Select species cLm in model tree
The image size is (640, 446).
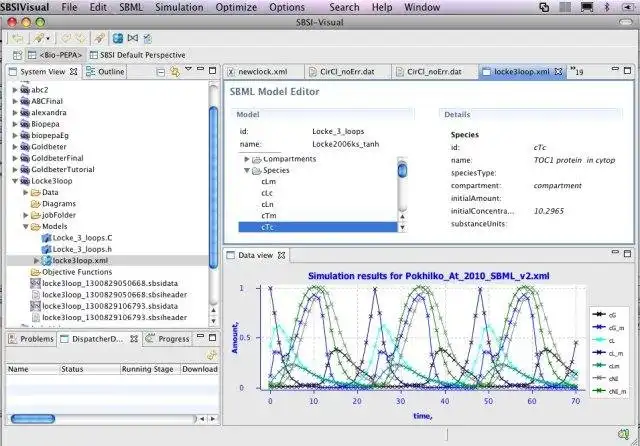269,182
